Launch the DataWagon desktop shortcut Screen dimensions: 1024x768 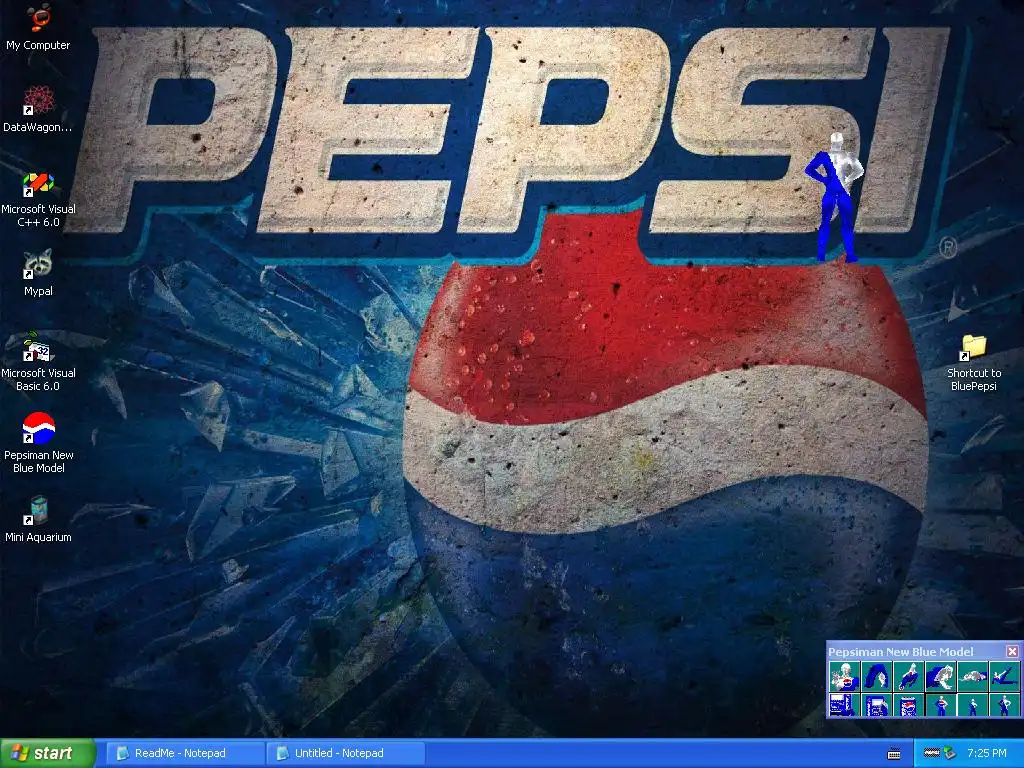(x=38, y=109)
